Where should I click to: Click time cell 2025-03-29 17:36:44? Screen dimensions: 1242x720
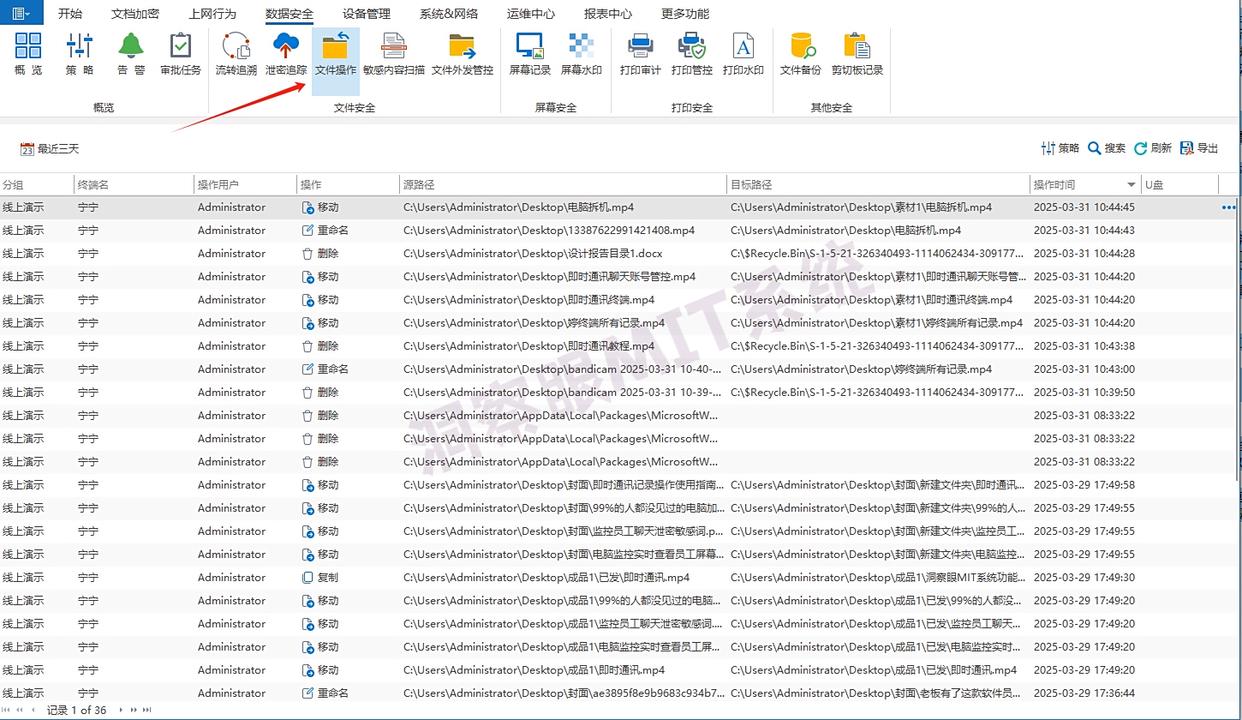click(1084, 693)
